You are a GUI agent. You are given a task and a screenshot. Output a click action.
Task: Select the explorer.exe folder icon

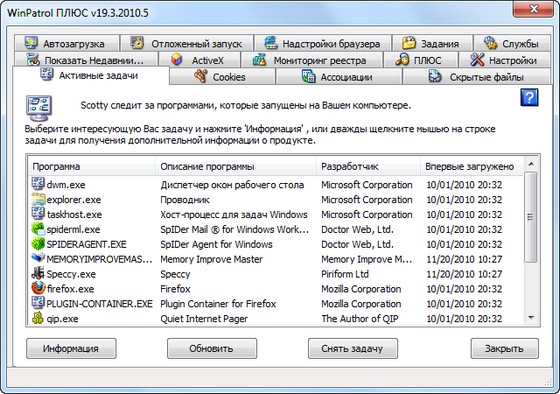coord(38,199)
